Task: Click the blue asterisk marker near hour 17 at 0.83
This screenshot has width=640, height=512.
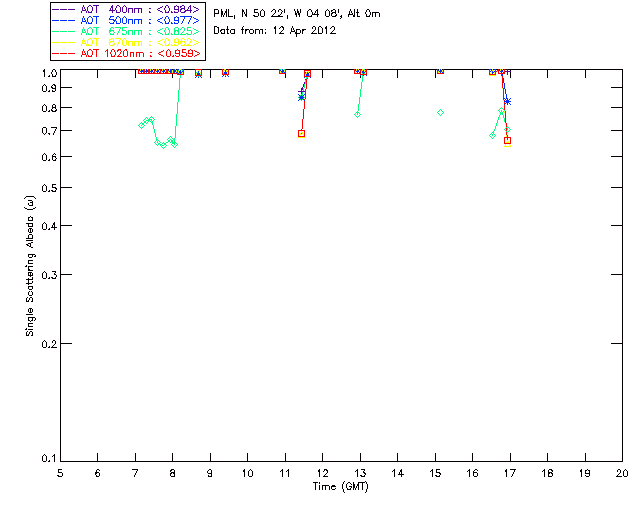Action: pos(507,101)
